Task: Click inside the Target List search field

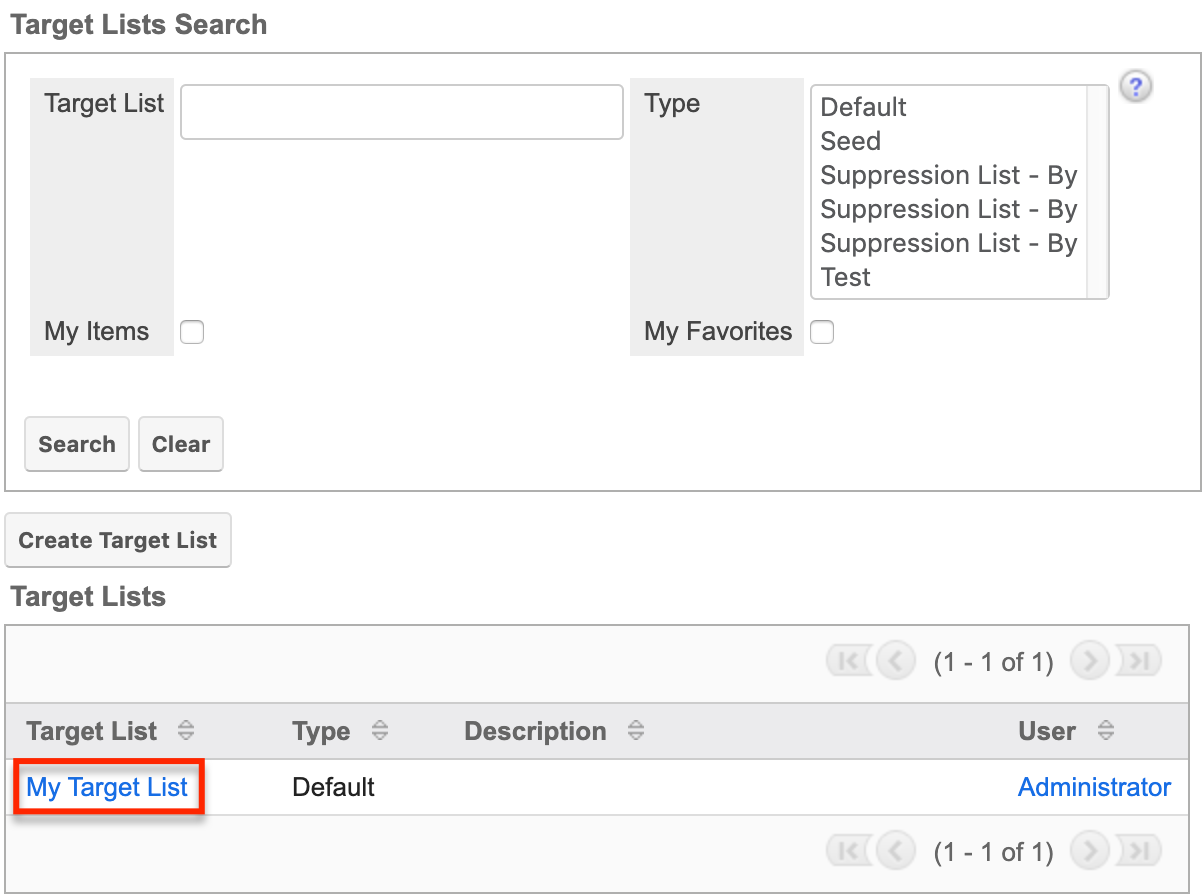Action: coord(400,112)
